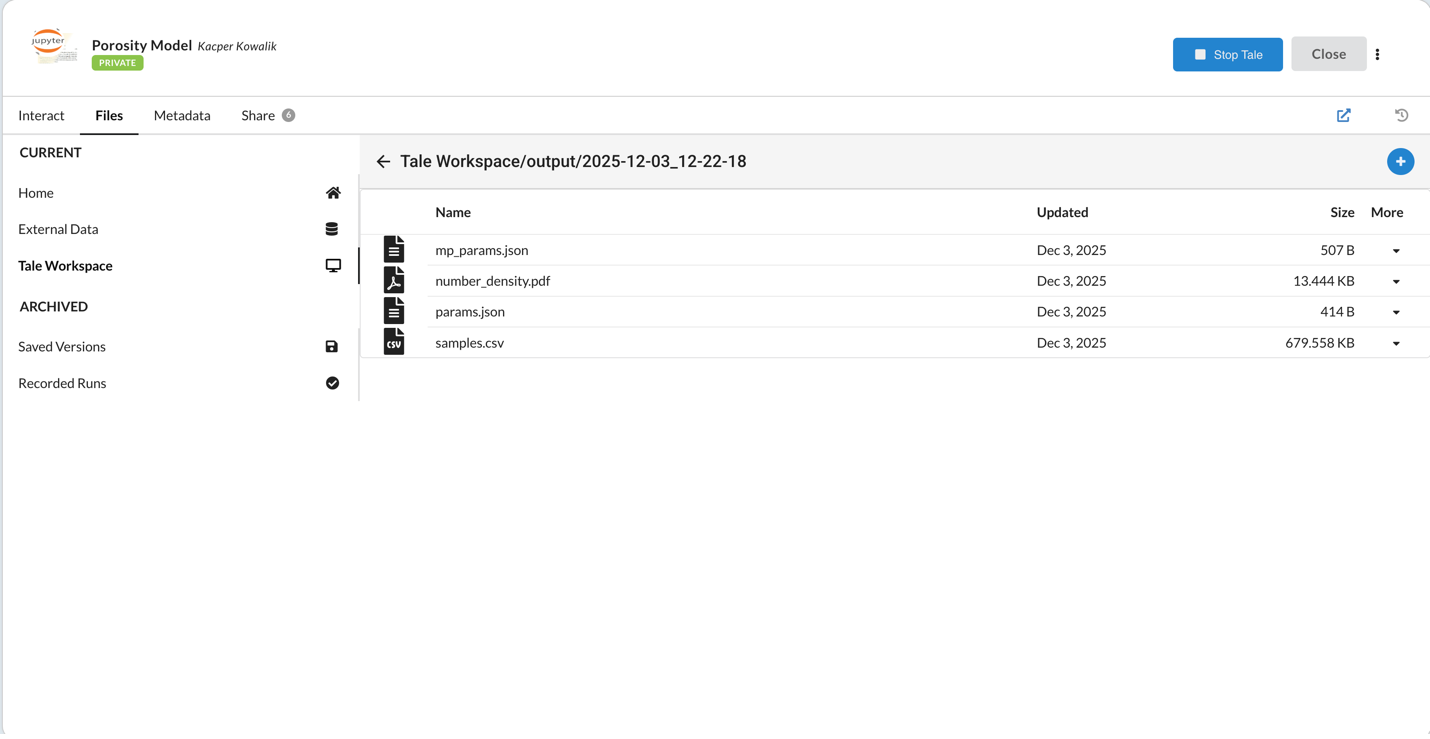The height and width of the screenshot is (739, 1430).
Task: Open Saved Versions via the floppy disk icon
Action: pos(331,346)
